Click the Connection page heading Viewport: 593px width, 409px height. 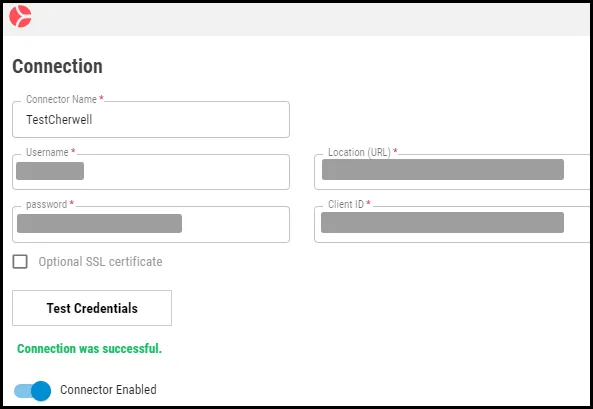pyautogui.click(x=57, y=67)
